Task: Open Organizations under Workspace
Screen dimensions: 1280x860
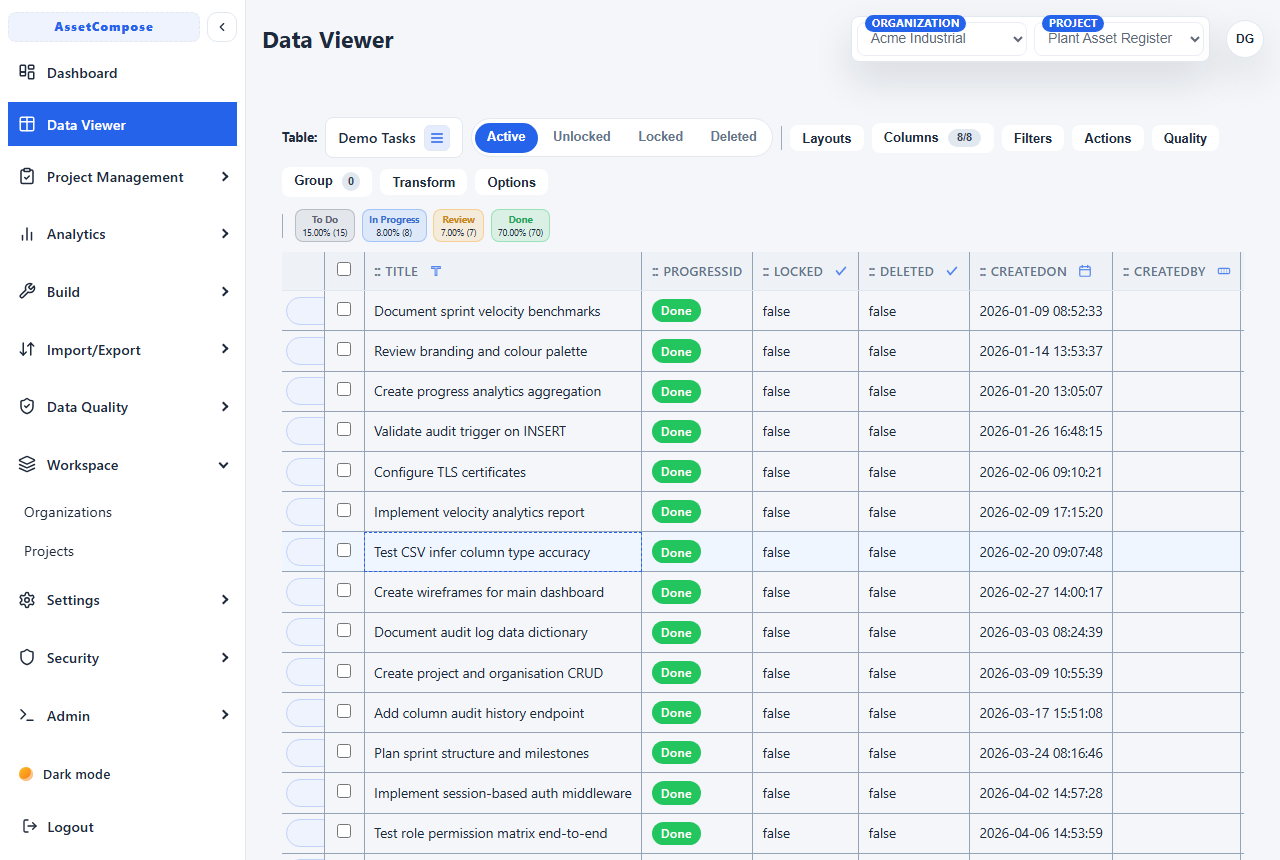Action: (68, 512)
